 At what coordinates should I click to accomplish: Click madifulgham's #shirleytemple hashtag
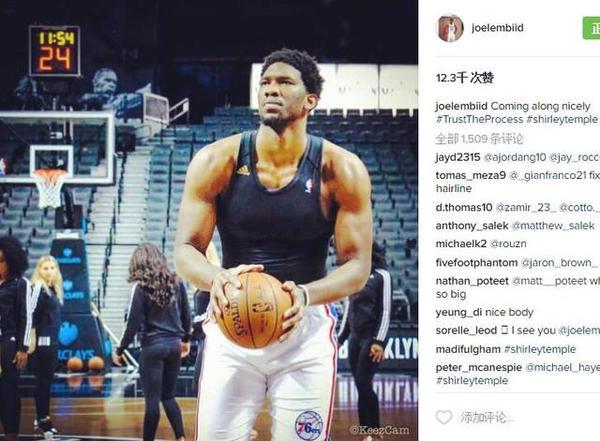(x=540, y=349)
